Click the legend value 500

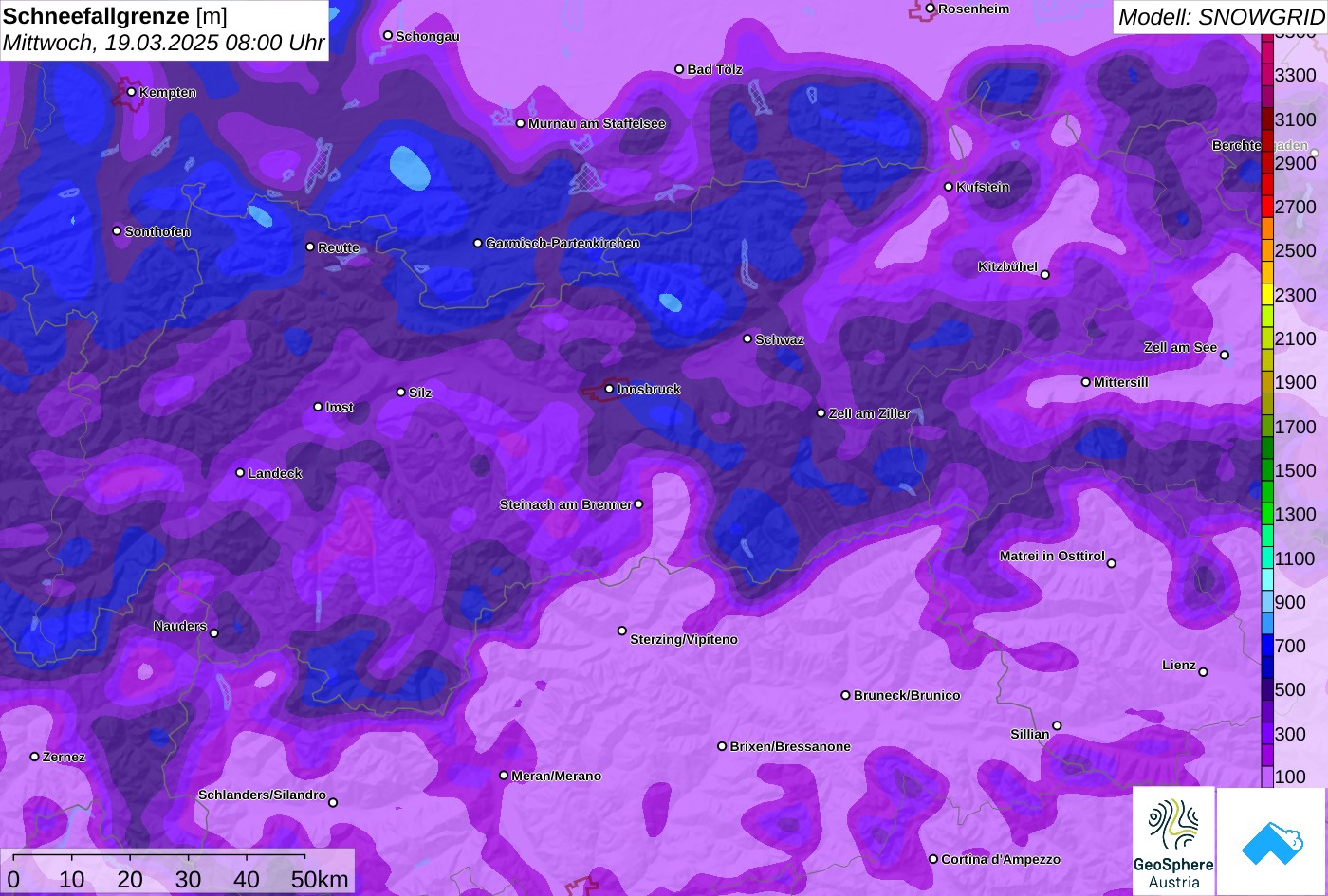[1291, 689]
